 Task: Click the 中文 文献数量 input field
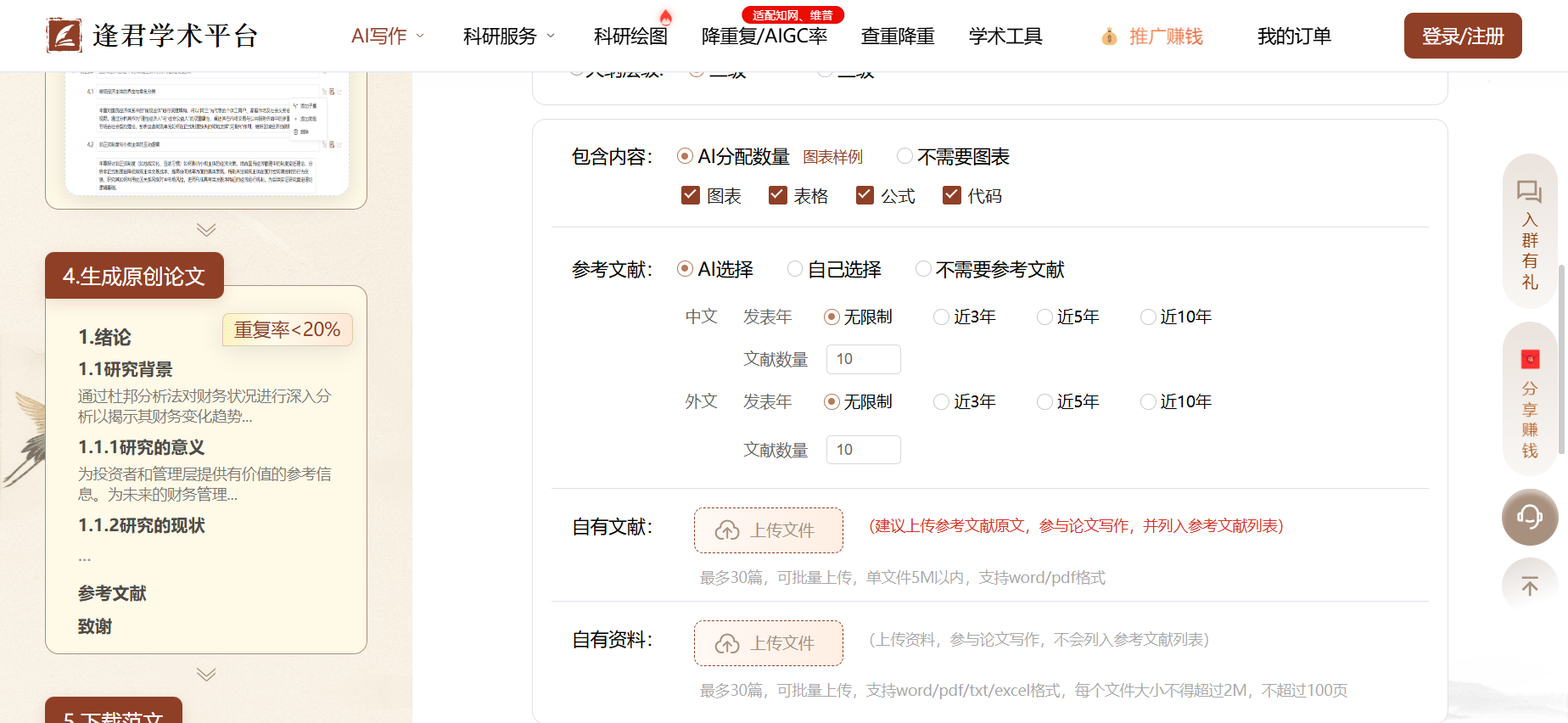tap(864, 359)
